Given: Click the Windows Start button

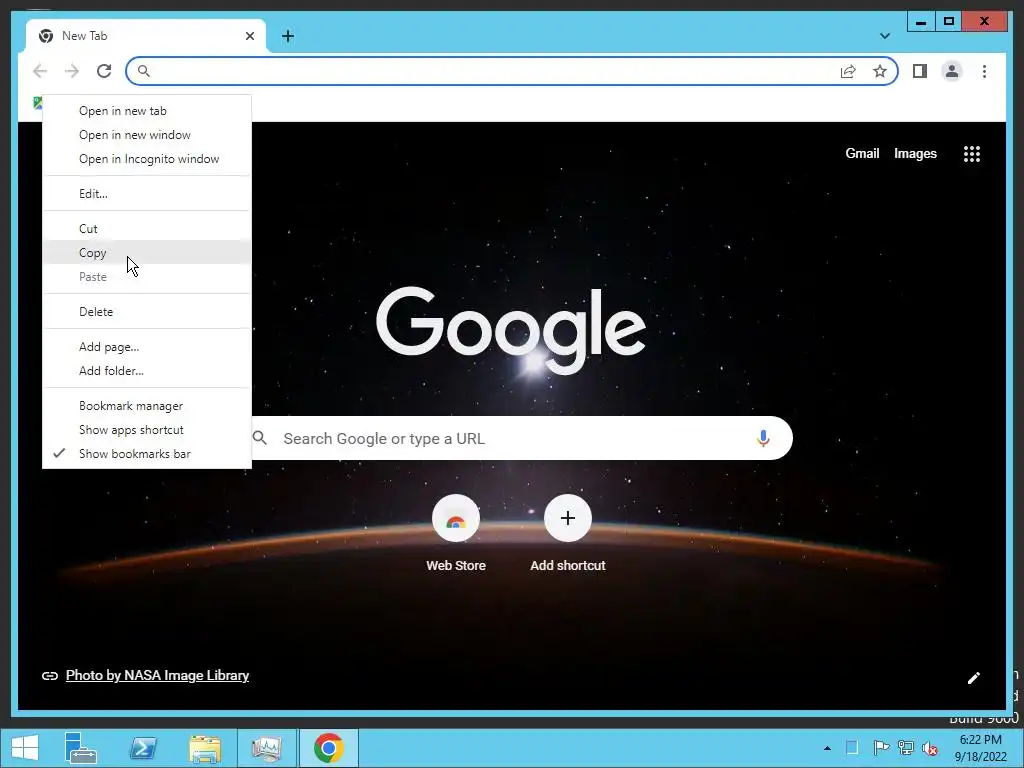Looking at the screenshot, I should tap(25, 748).
